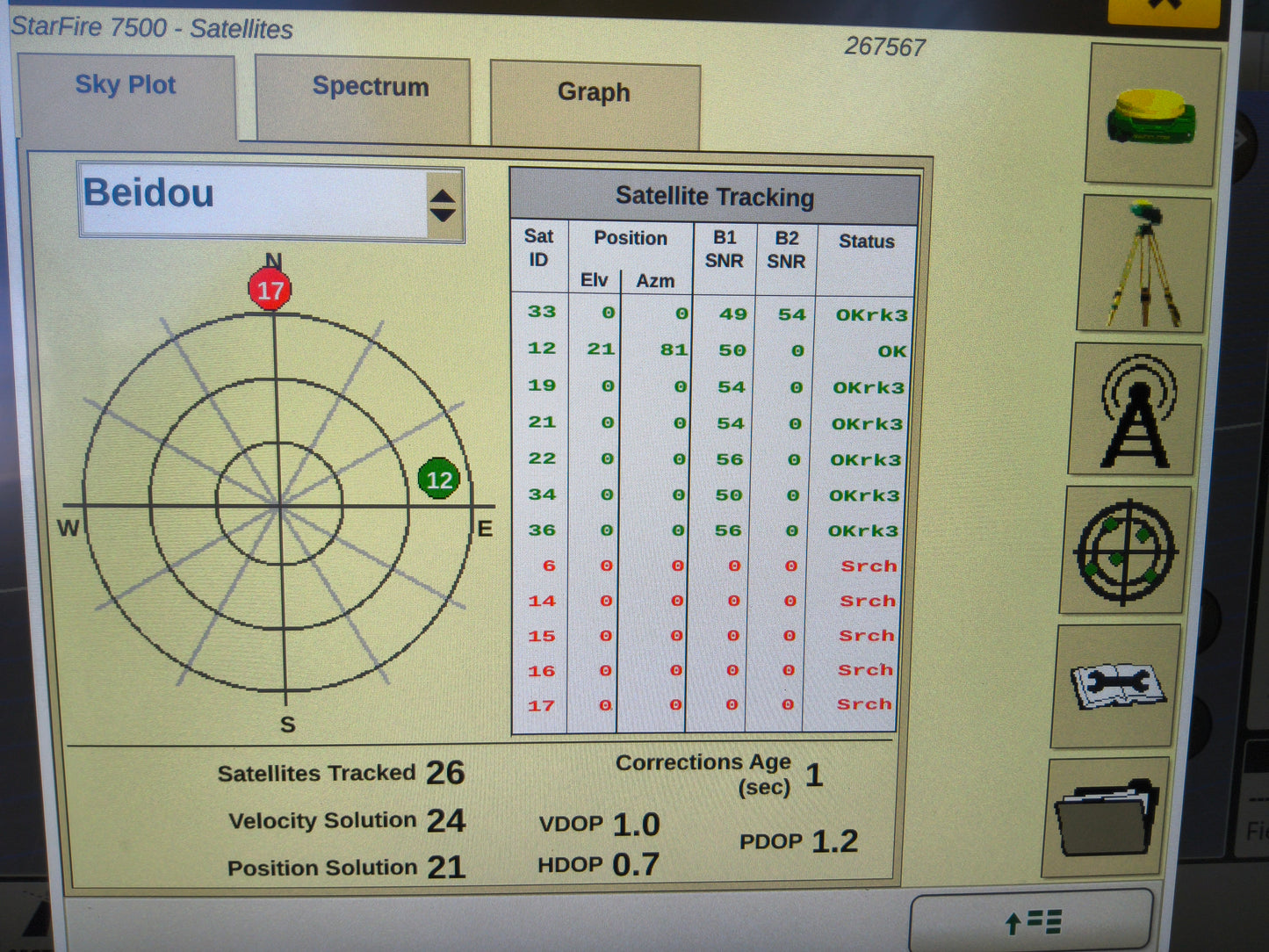1269x952 pixels.
Task: Click the Corrections Age value 1
Action: click(x=814, y=775)
